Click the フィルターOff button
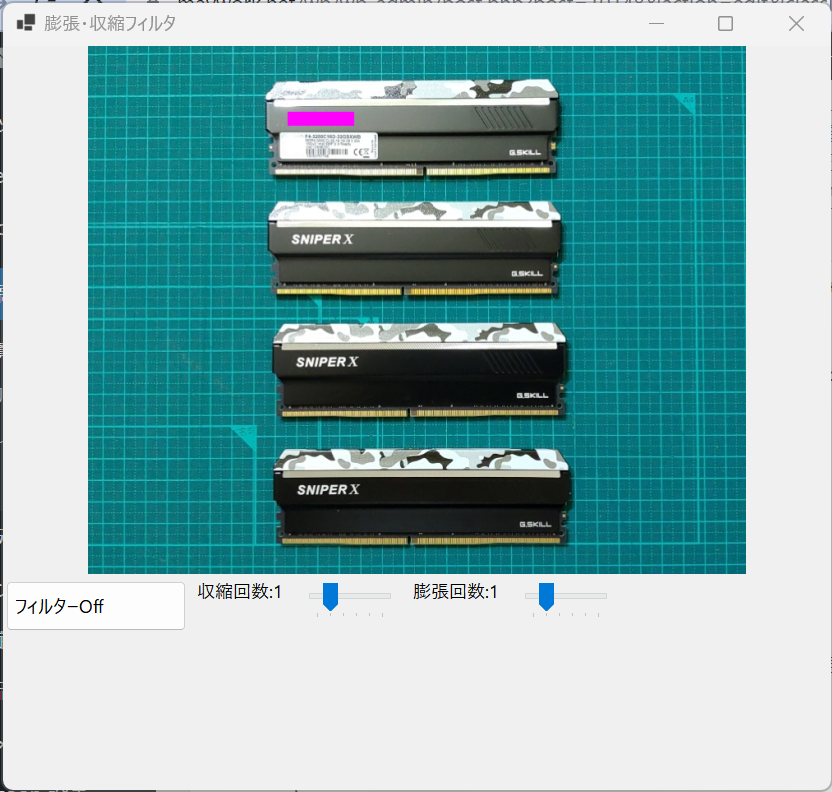 point(96,606)
